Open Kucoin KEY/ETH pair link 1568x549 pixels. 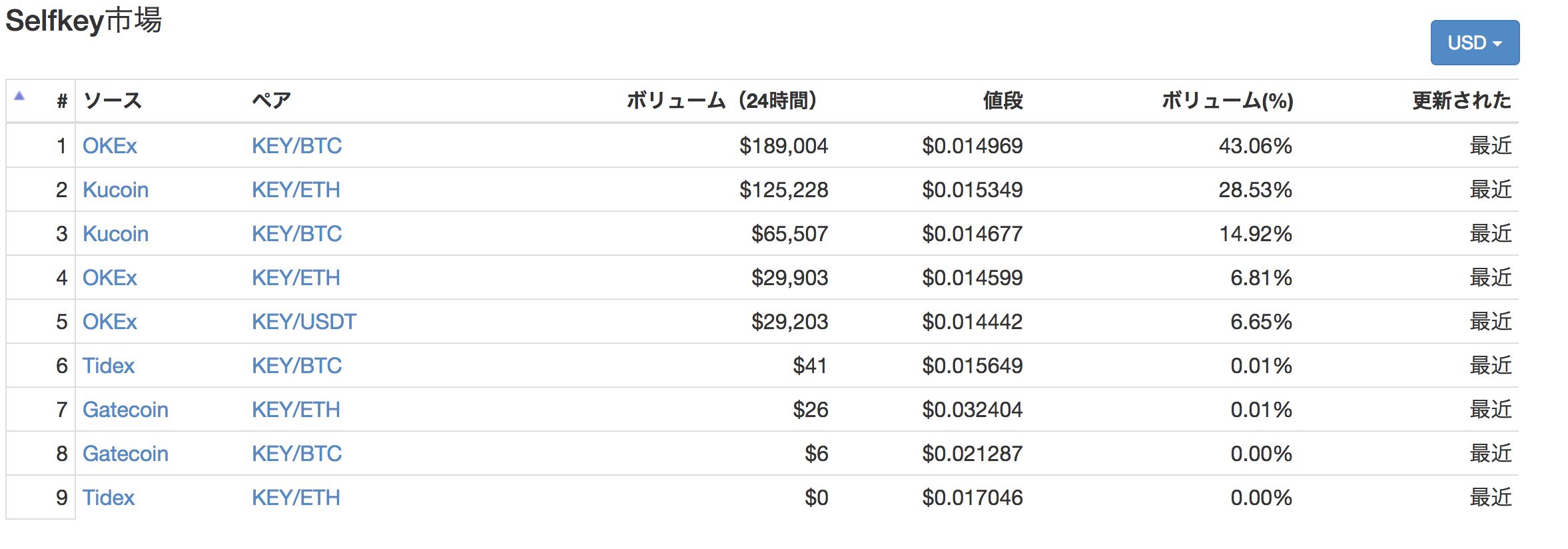(x=296, y=189)
